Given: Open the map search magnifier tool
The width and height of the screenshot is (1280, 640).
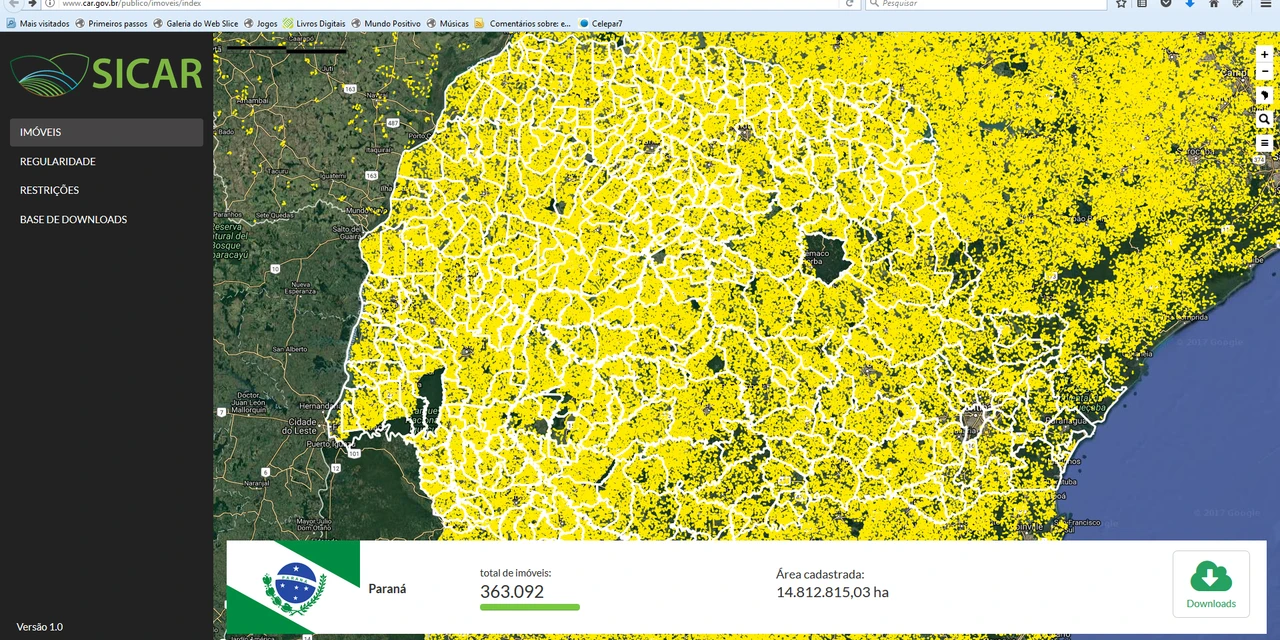Looking at the screenshot, I should click(x=1264, y=119).
